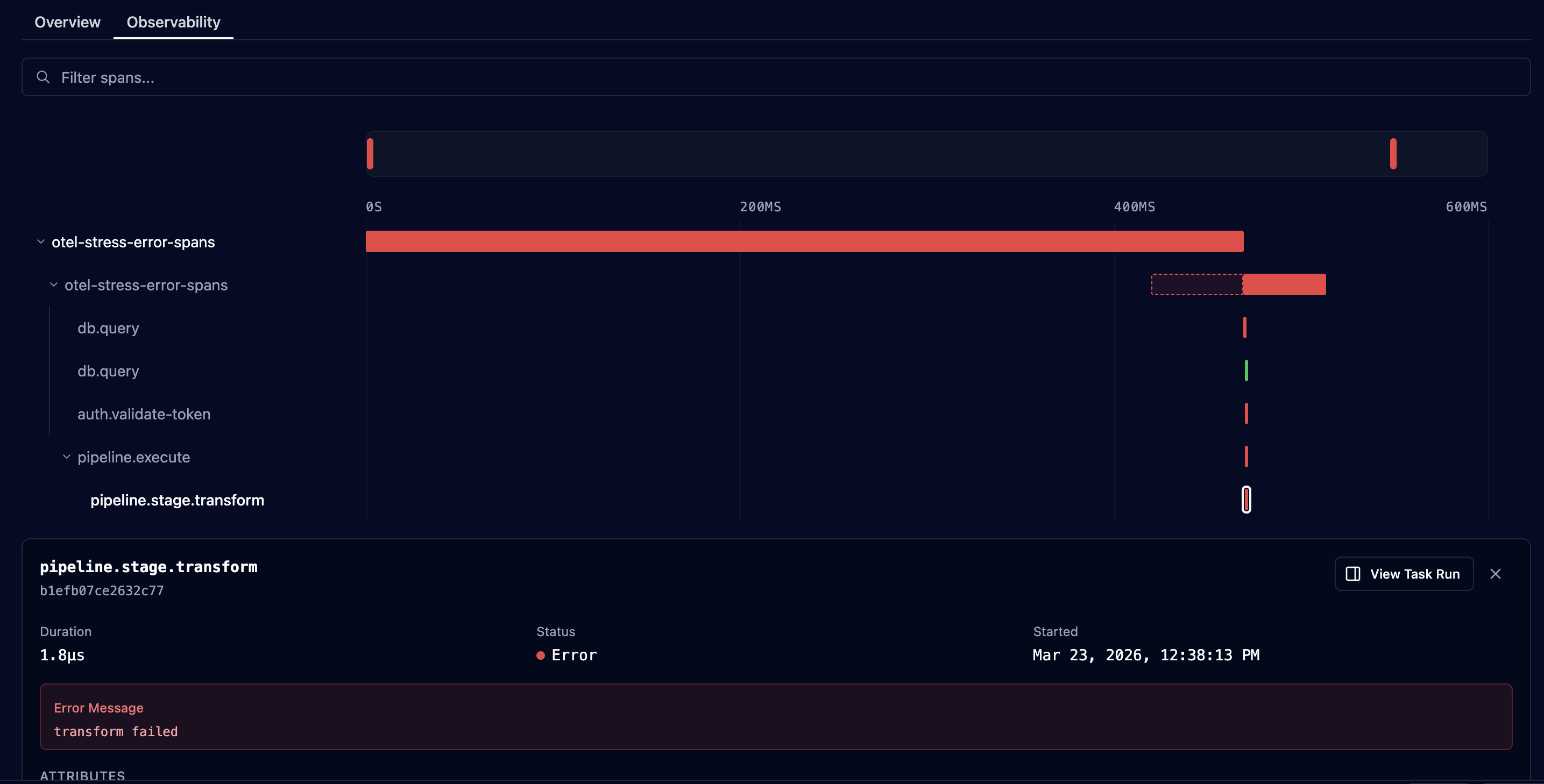Close the span details panel
Screen dimensions: 1544x784
[1495, 574]
